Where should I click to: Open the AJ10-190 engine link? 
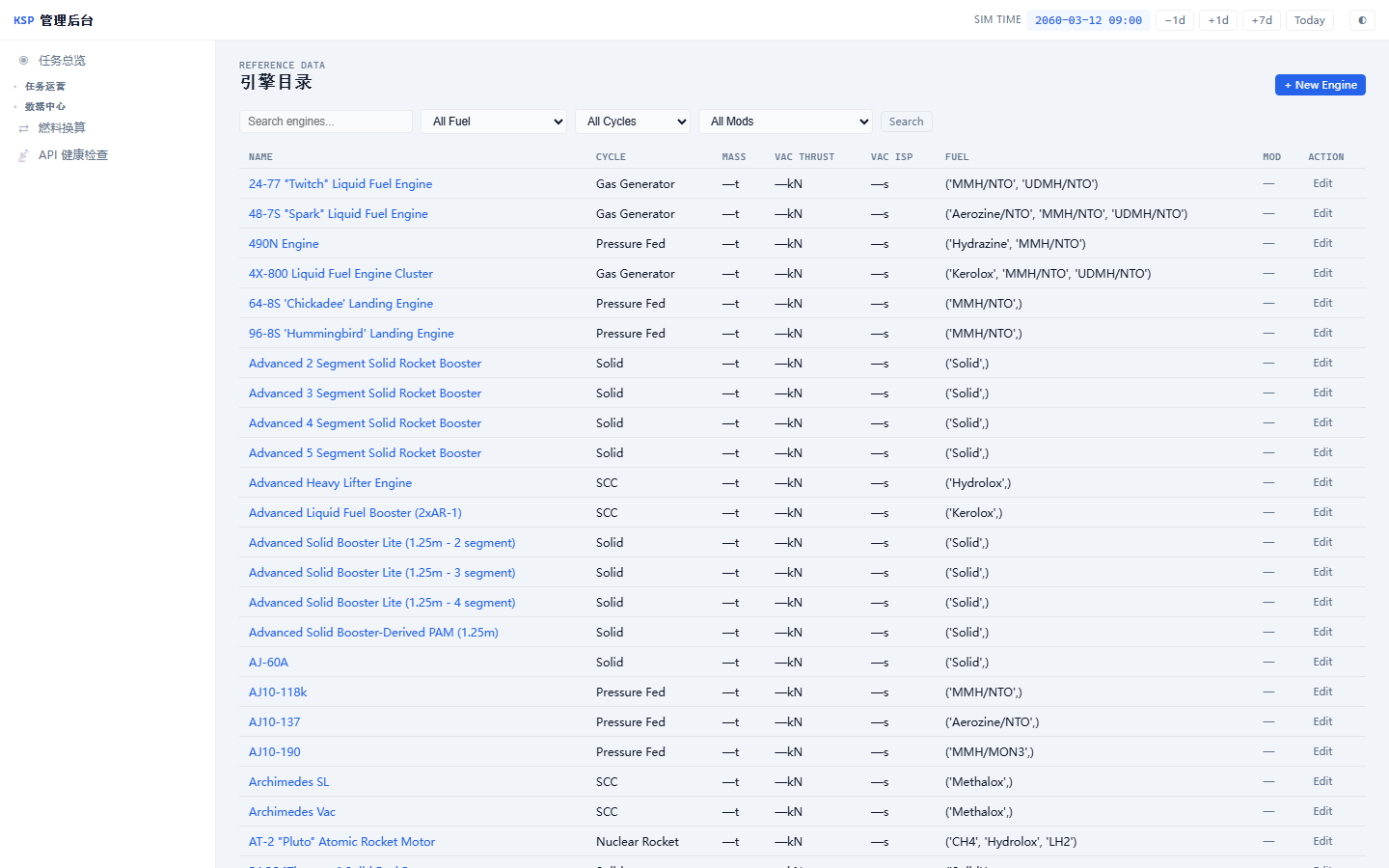coord(275,752)
